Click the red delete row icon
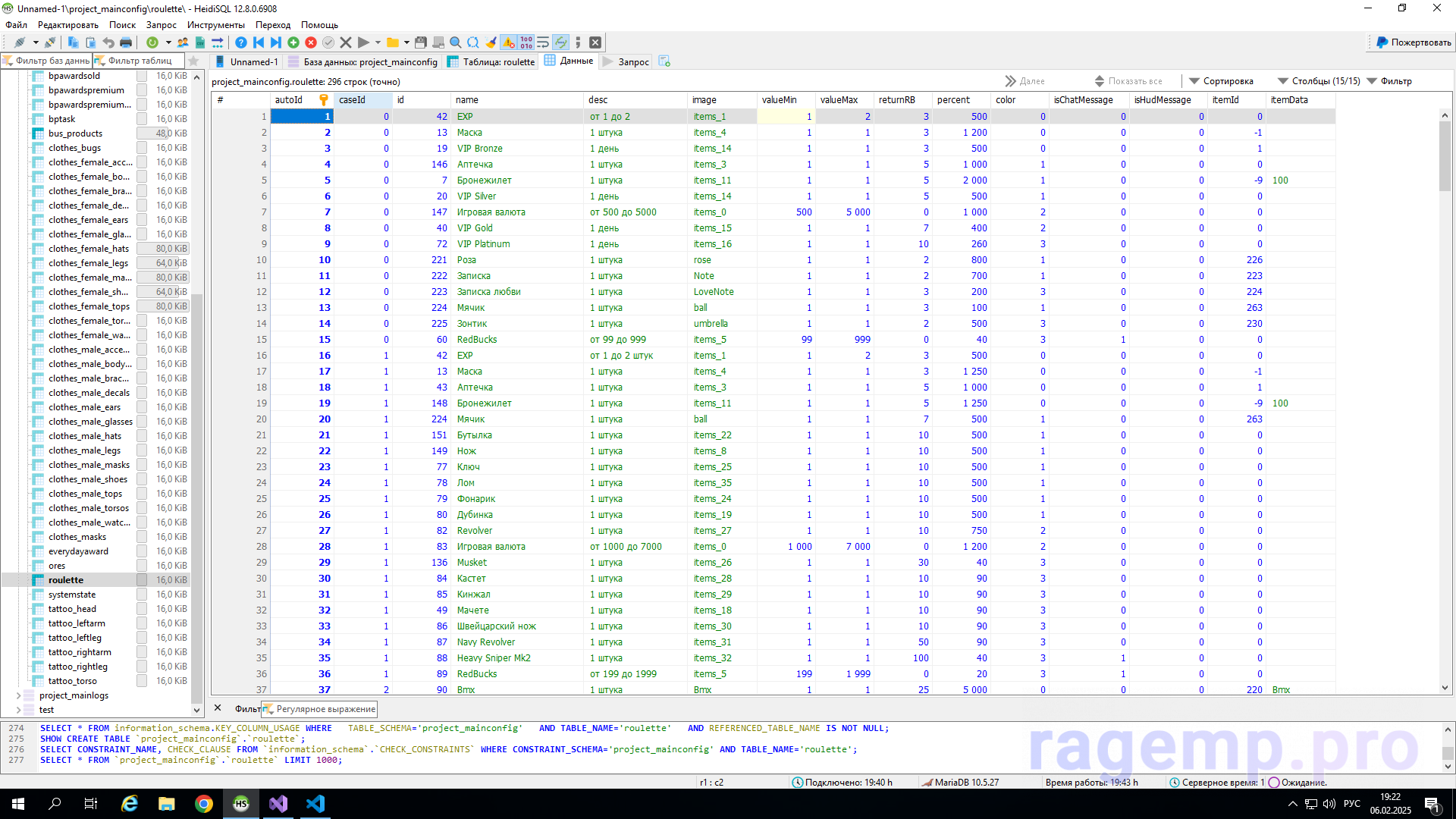 click(310, 42)
